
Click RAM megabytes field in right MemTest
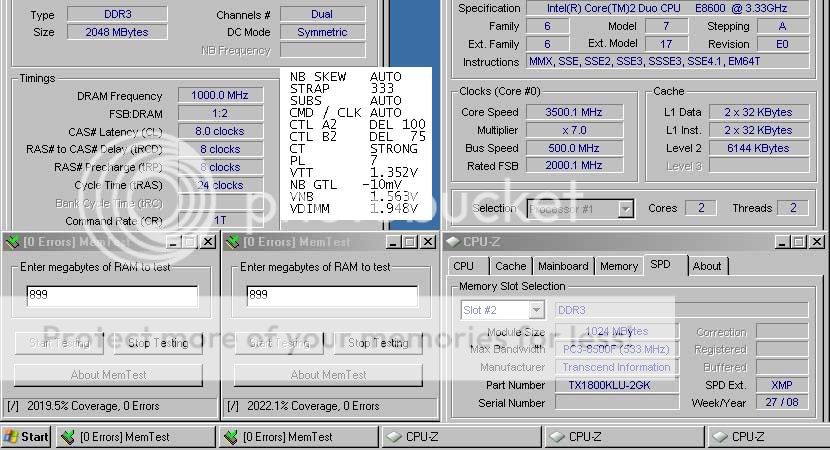click(x=332, y=296)
